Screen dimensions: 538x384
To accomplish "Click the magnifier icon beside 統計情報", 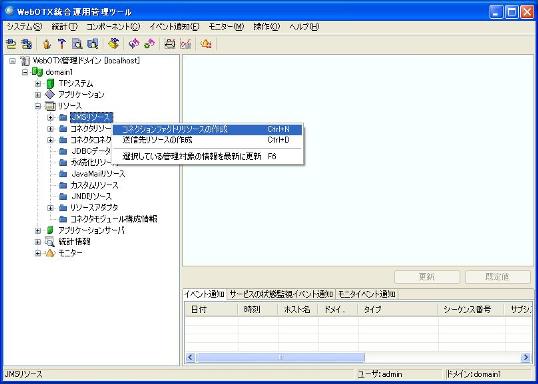I will coord(50,242).
